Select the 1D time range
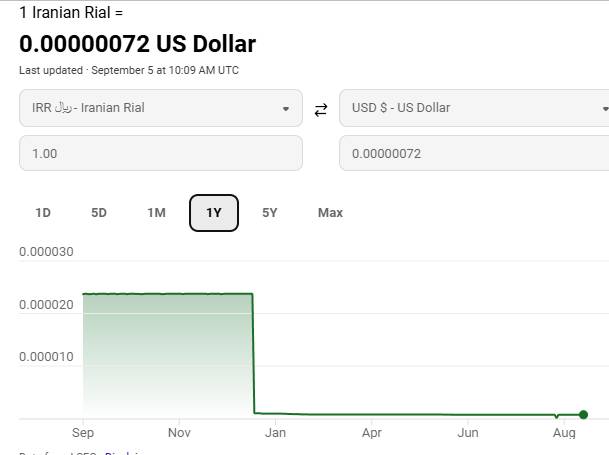The image size is (609, 455). [43, 213]
